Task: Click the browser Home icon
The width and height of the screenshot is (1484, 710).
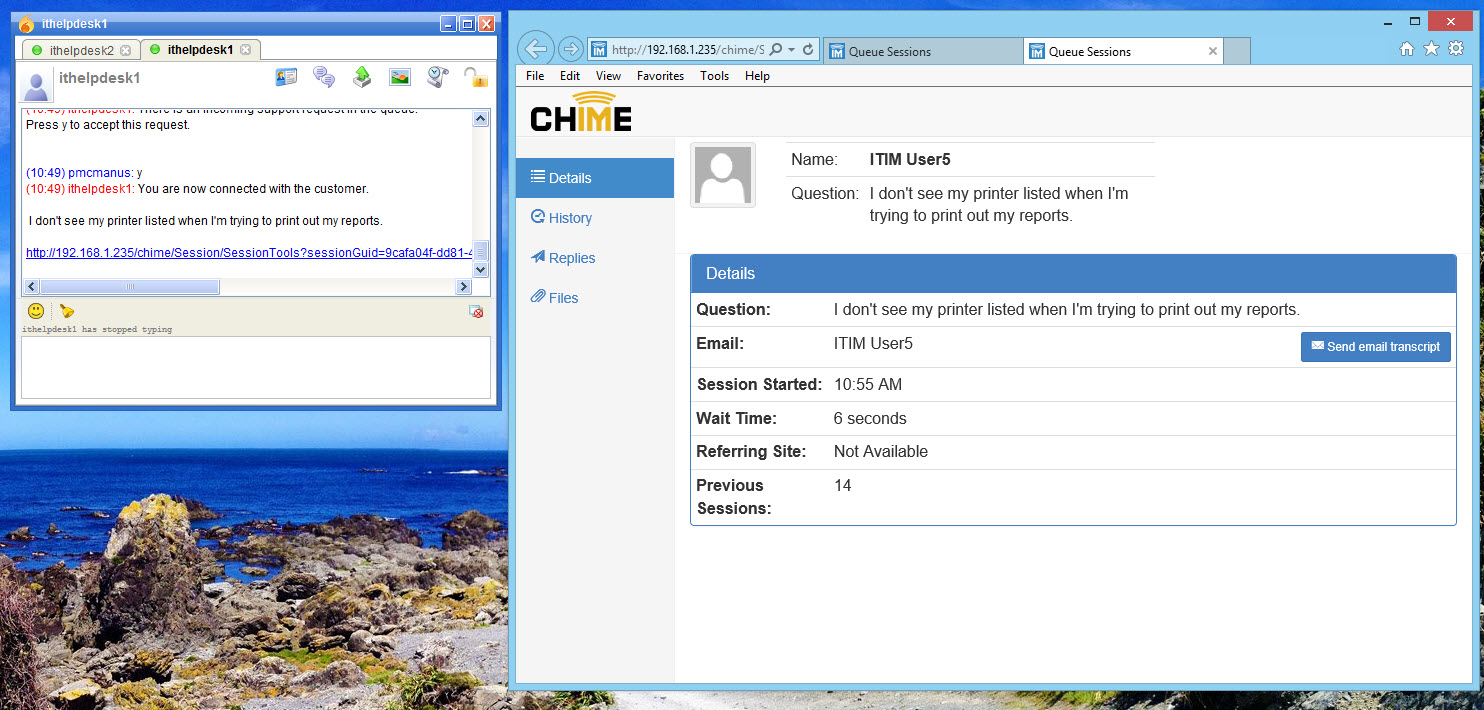Action: (1407, 48)
